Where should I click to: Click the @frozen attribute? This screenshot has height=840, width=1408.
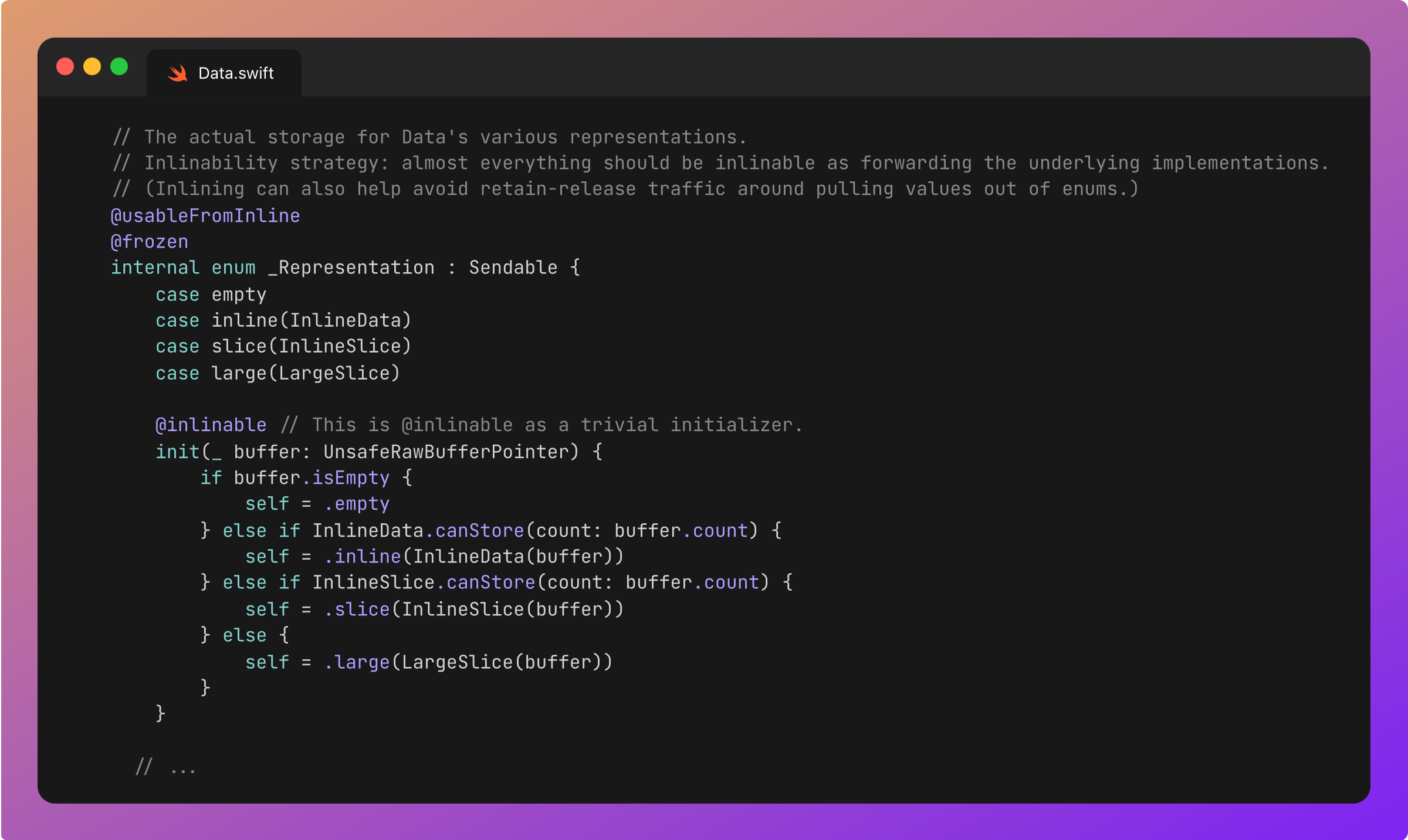click(x=150, y=242)
